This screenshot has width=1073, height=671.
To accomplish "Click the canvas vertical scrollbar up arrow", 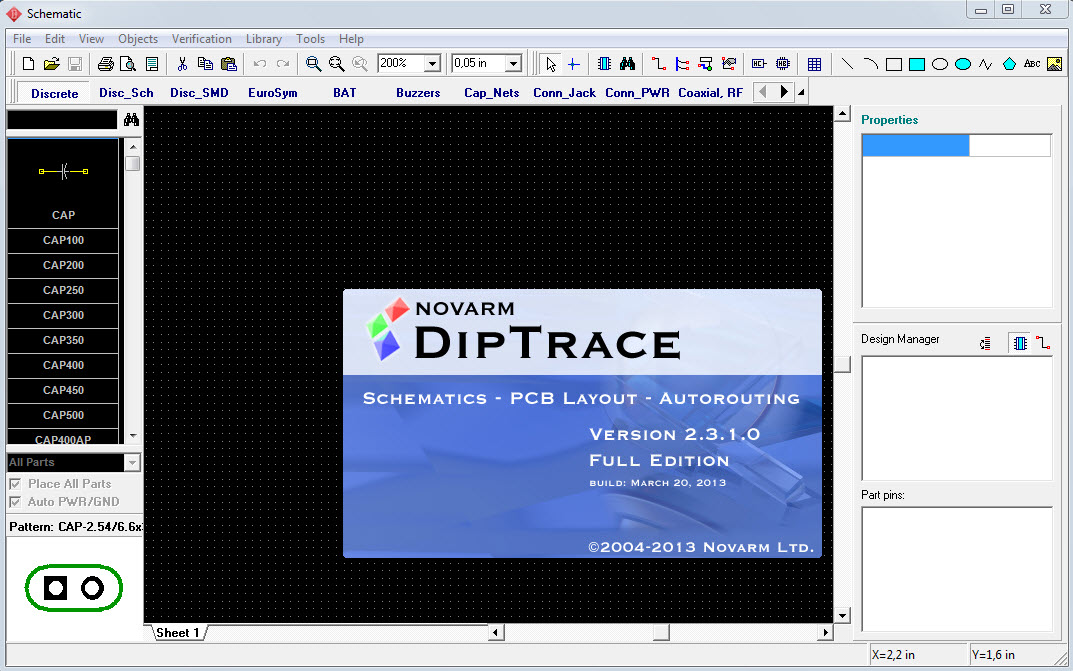I will 842,114.
